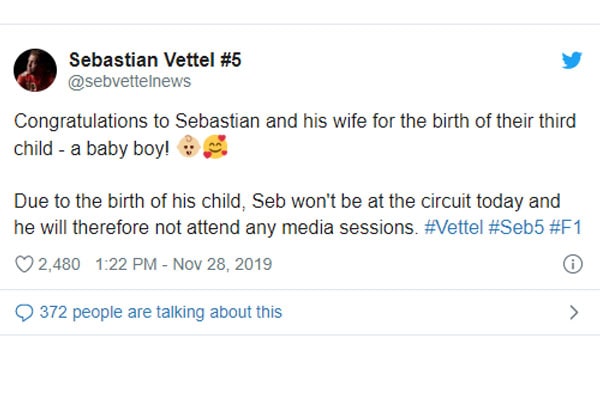Open the sebvettelnews profile avatar
The width and height of the screenshot is (600, 400).
point(34,70)
